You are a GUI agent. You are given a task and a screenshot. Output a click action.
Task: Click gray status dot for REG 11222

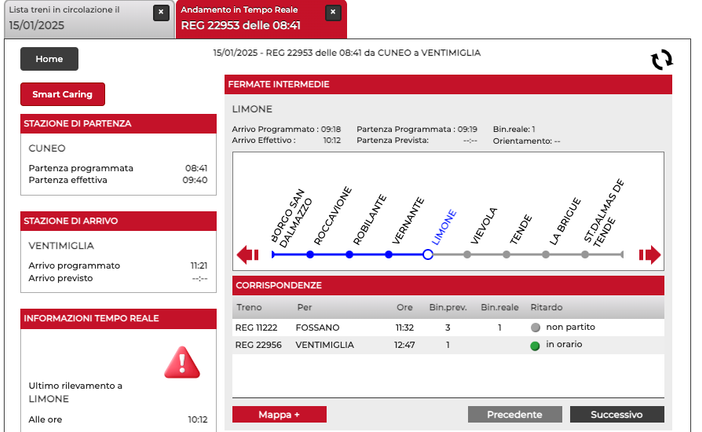pos(535,327)
